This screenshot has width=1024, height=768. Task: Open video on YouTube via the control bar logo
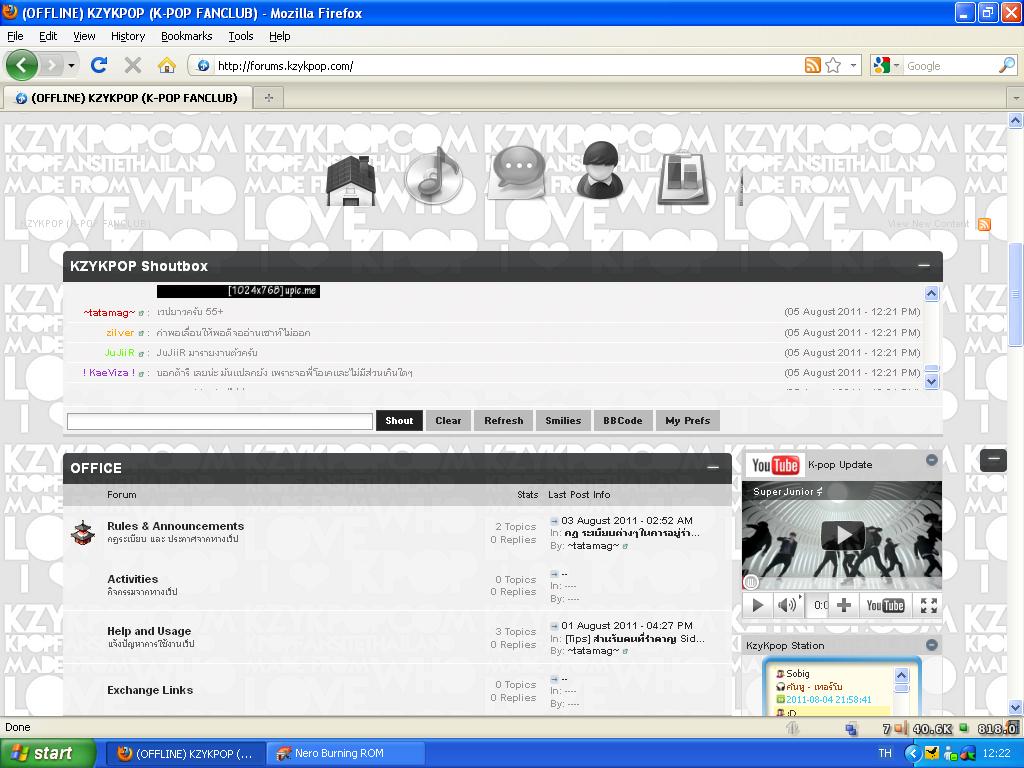point(885,605)
